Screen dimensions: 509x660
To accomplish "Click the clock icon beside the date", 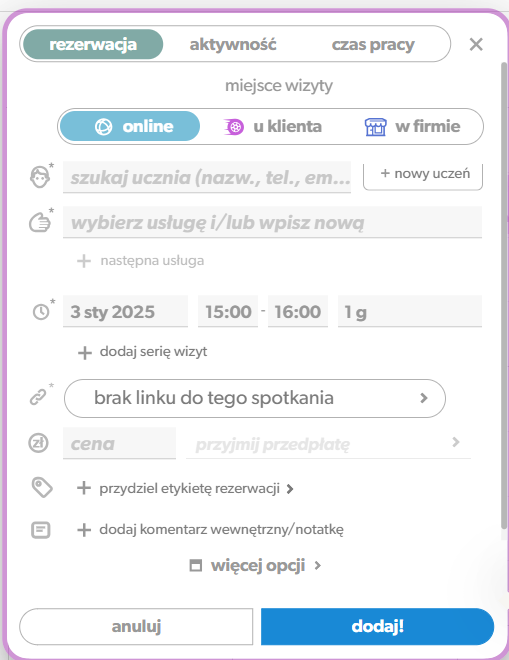I will (x=41, y=312).
